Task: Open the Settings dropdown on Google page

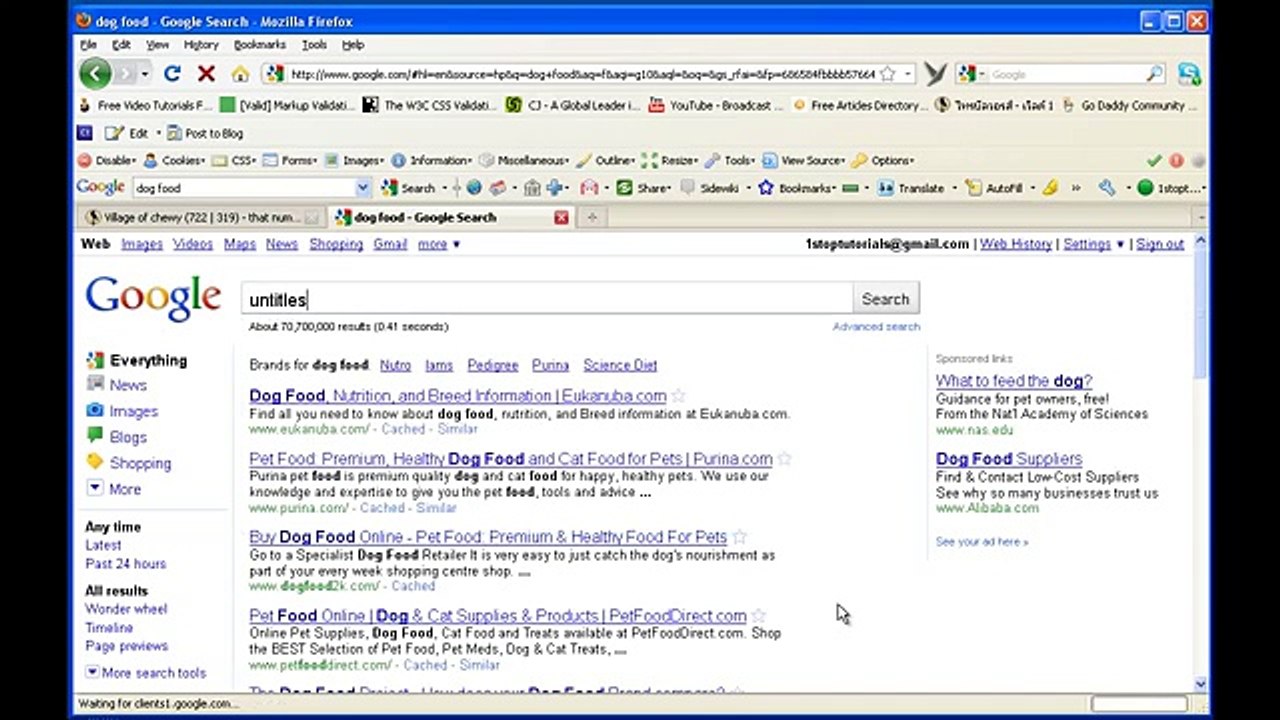Action: [x=1093, y=244]
